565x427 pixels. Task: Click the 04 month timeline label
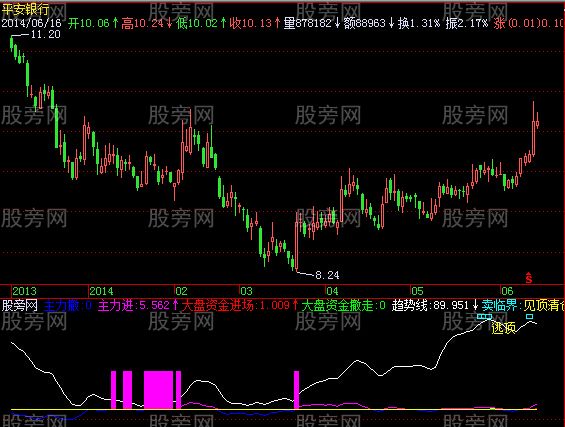[x=332, y=291]
